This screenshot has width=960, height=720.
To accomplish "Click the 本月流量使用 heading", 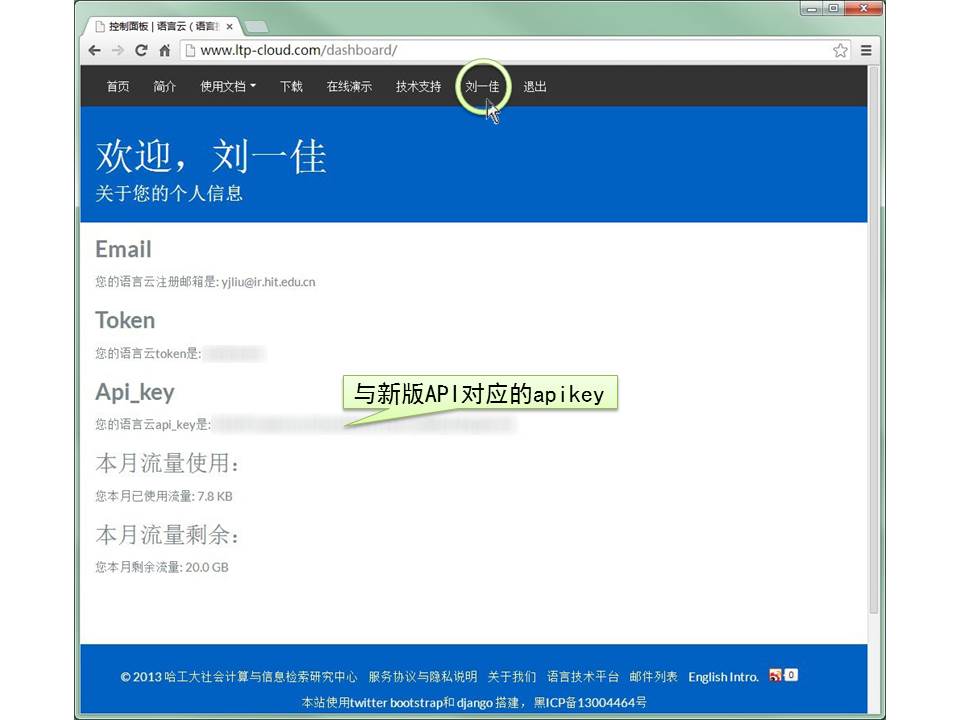I will tap(167, 463).
